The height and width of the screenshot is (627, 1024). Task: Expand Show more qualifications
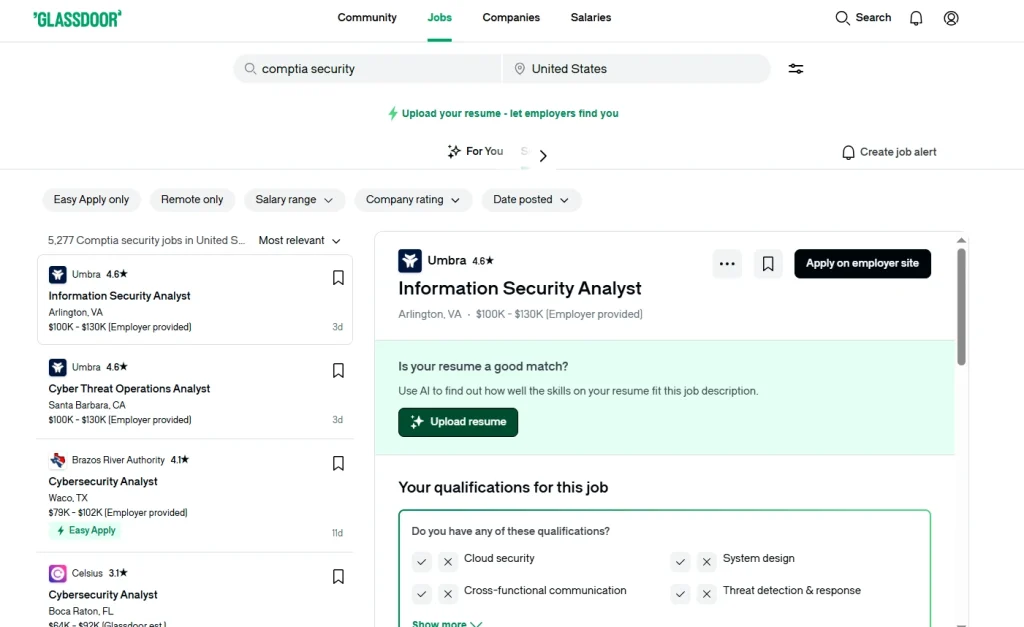click(447, 623)
